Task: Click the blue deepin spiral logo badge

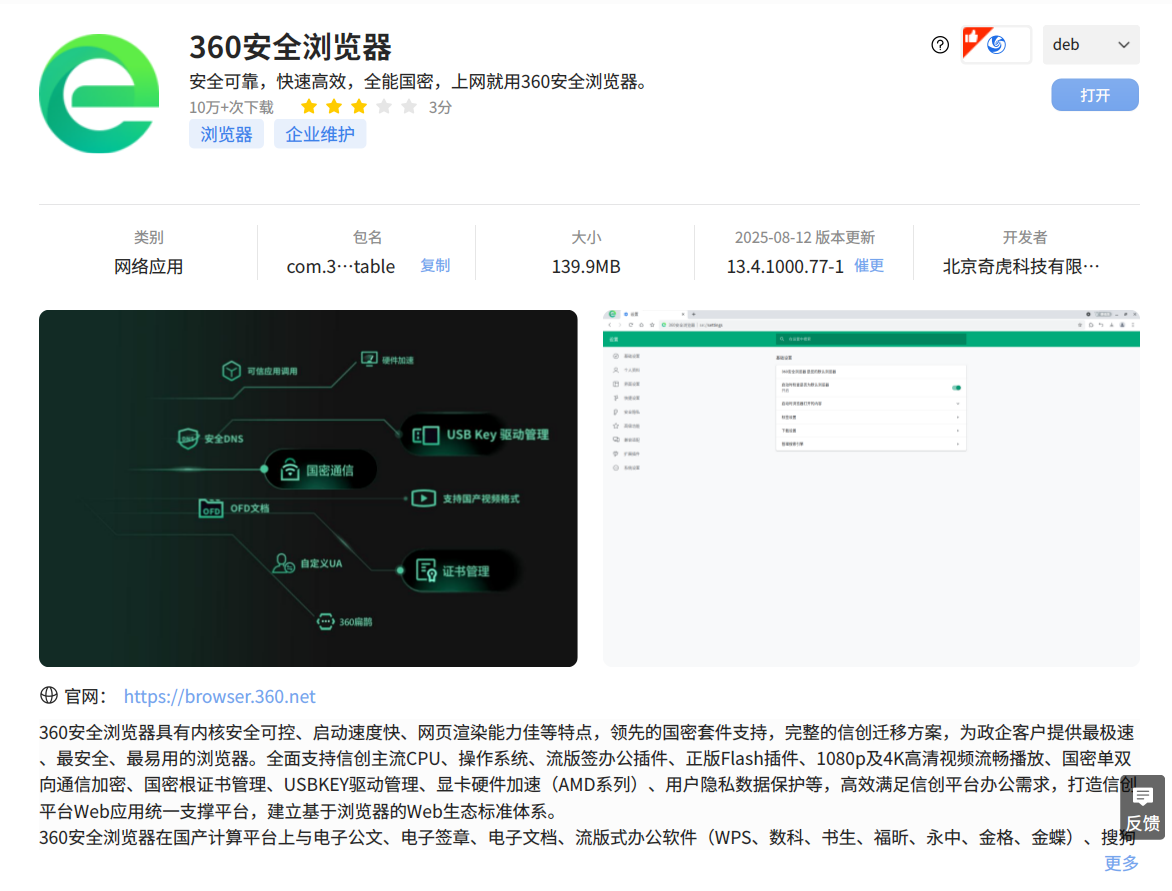Action: [996, 45]
